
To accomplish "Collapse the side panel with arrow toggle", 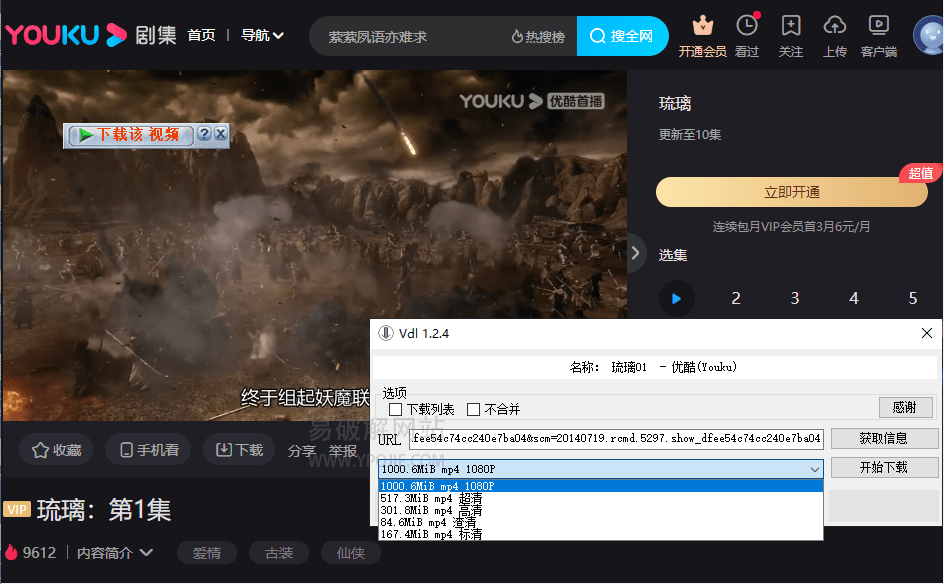I will (635, 253).
